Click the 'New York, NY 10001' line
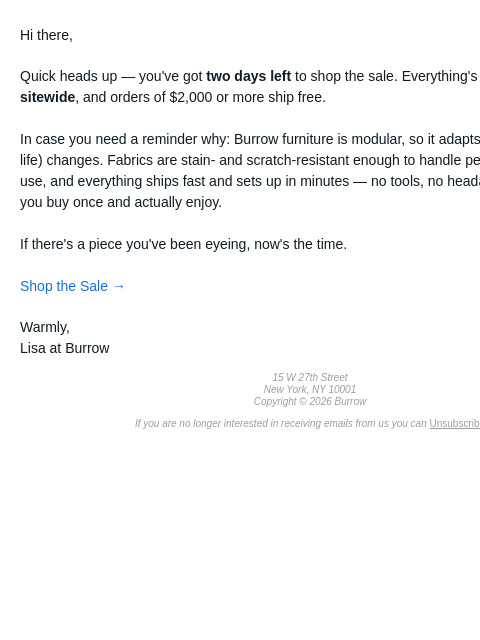 (x=310, y=389)
